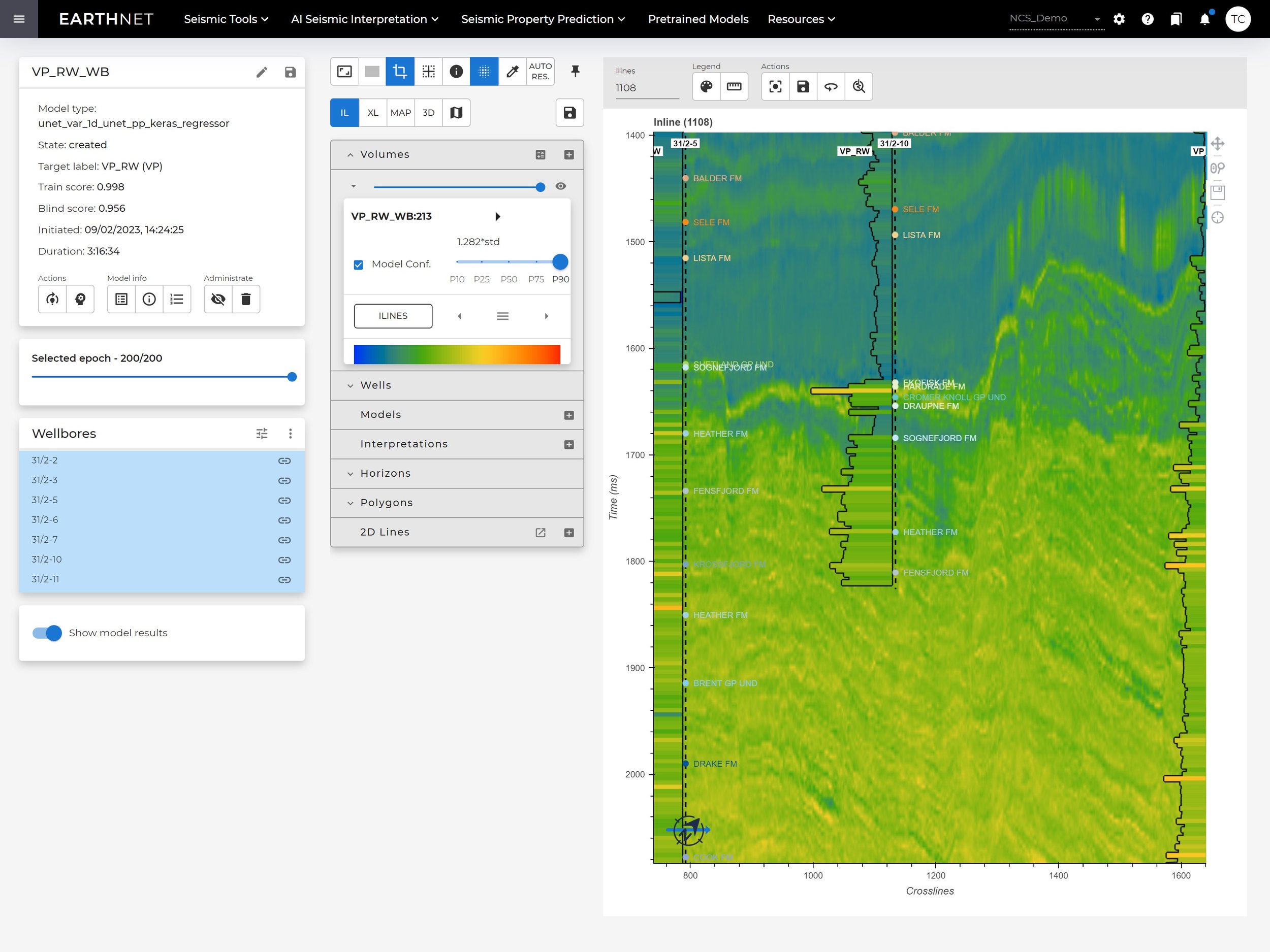Open the Seismic Property Prediction menu
Screen dimensions: 1270x952
(542, 18)
